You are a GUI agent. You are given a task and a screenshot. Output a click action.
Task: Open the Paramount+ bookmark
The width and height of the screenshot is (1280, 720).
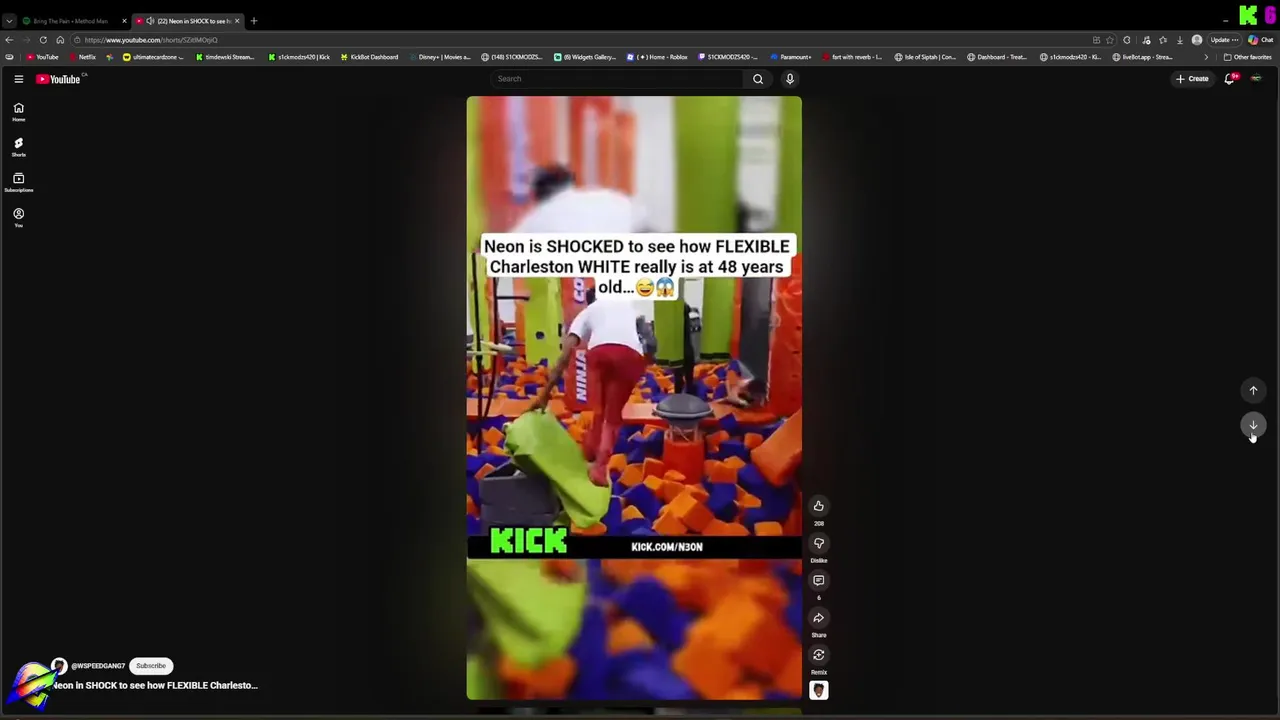tap(791, 57)
